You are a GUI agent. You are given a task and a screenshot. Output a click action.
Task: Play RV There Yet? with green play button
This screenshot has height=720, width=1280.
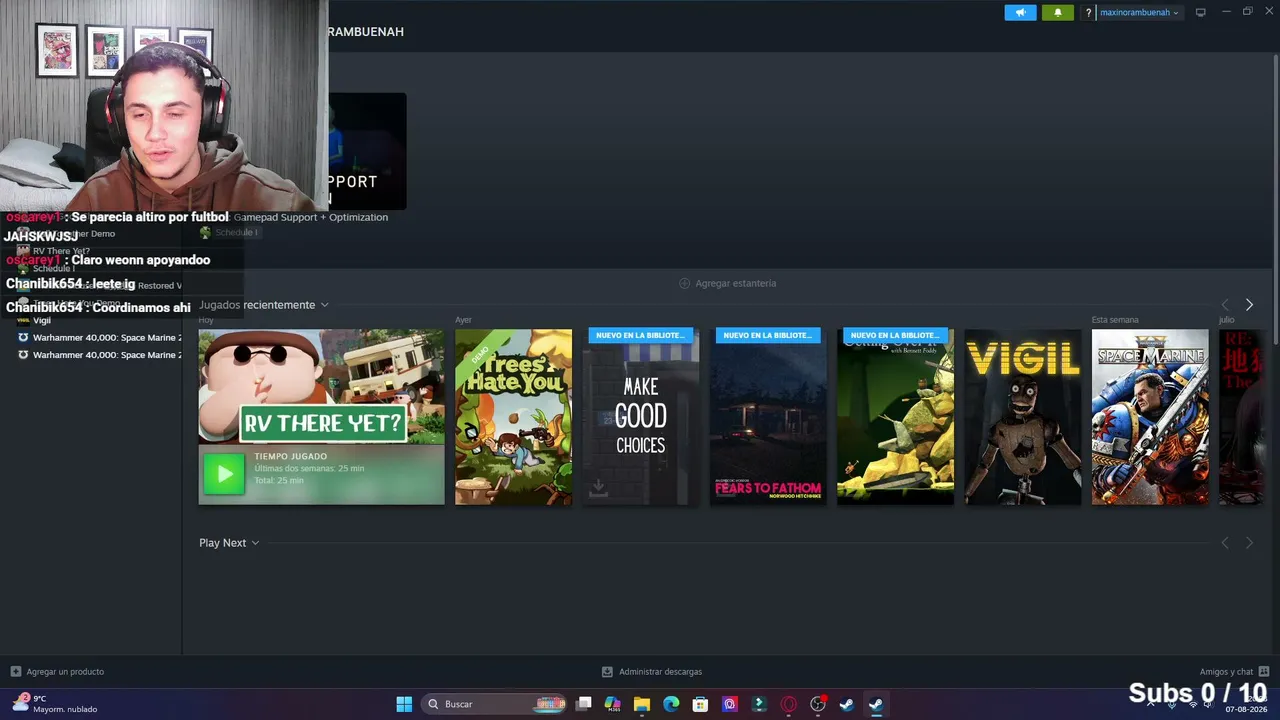tap(224, 474)
